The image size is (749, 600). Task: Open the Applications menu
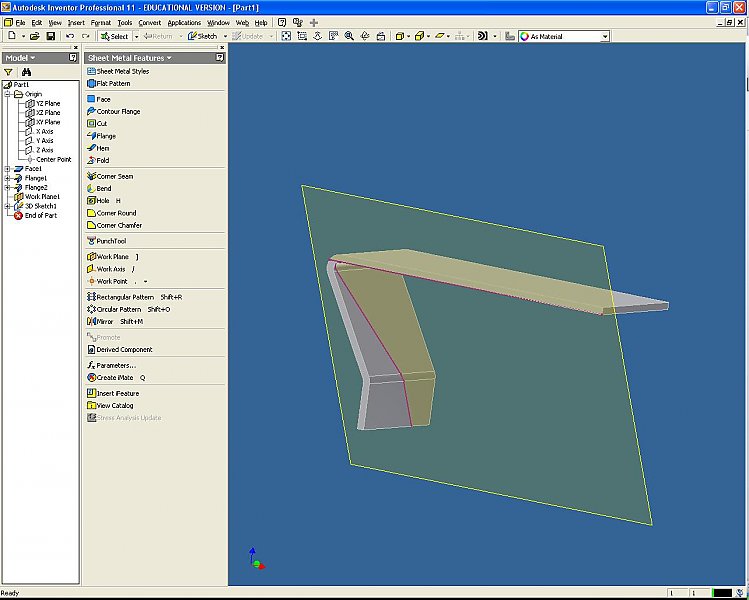[x=184, y=22]
